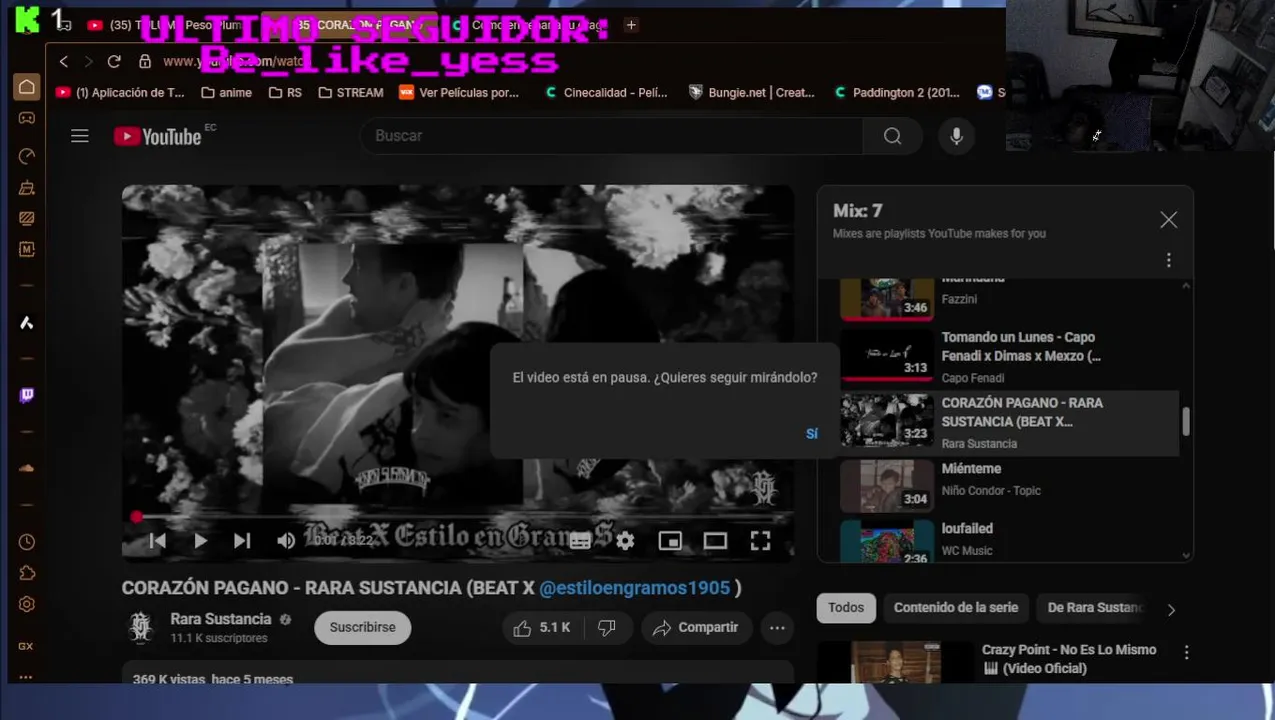Open Mix playlist three-dots options
1275x720 pixels.
click(1168, 260)
